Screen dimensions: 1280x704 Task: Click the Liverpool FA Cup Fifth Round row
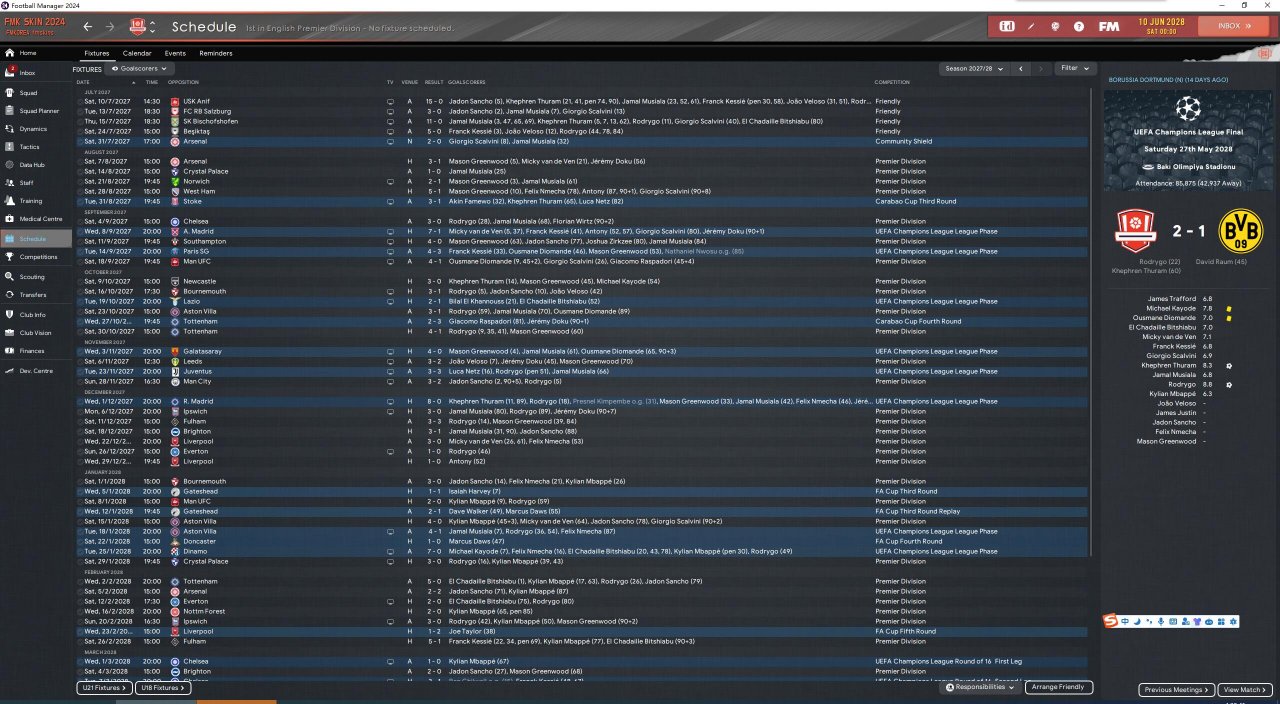pyautogui.click(x=582, y=631)
